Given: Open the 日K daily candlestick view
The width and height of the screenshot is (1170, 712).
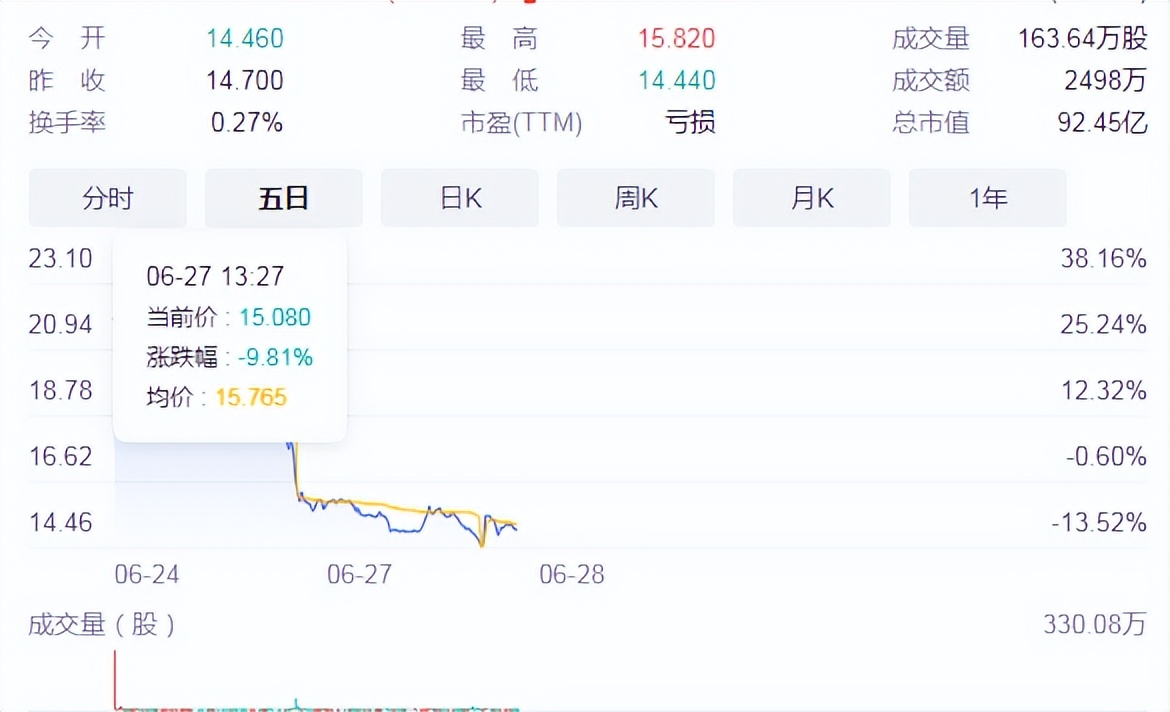Looking at the screenshot, I should point(459,198).
